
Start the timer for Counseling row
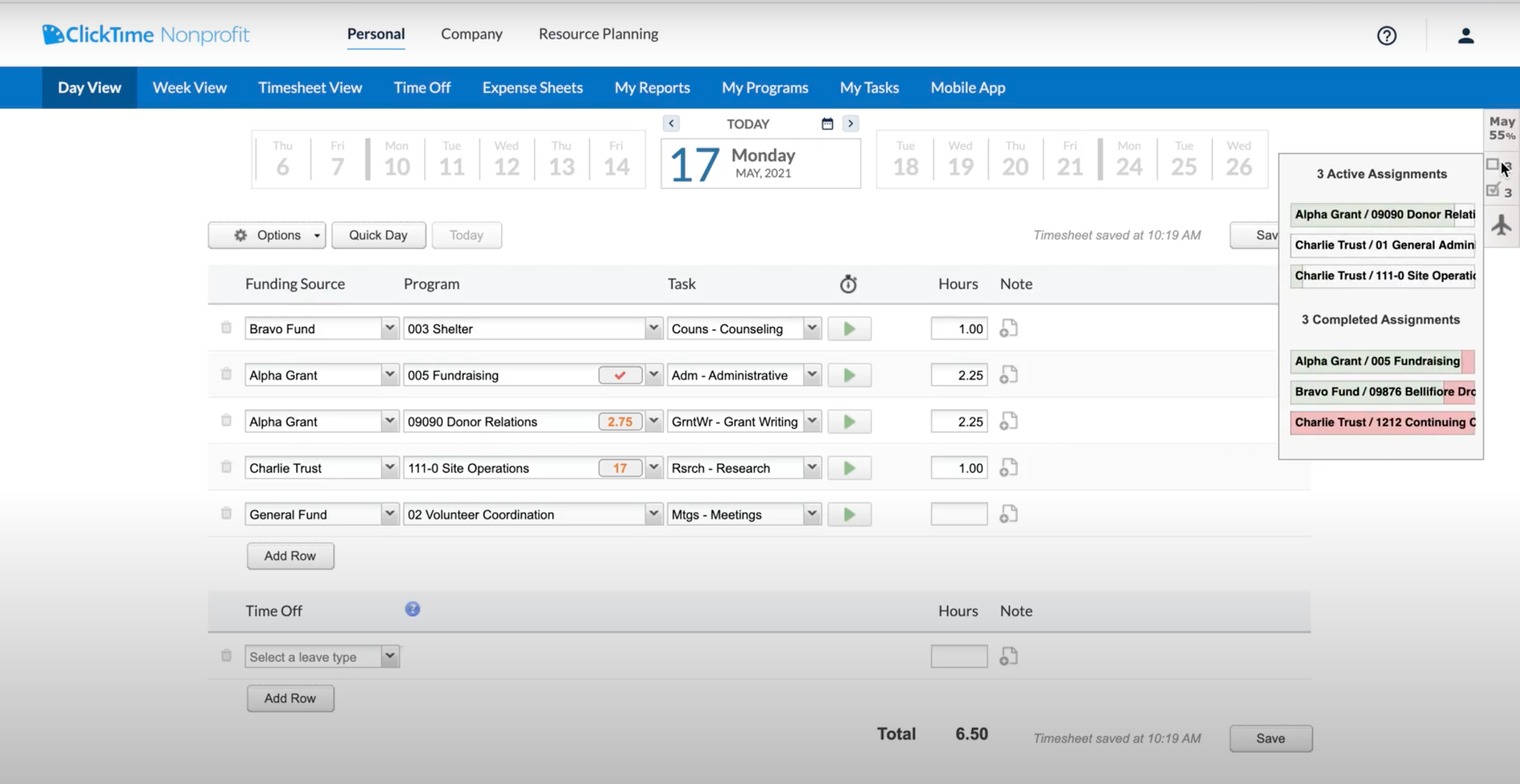pyautogui.click(x=849, y=329)
